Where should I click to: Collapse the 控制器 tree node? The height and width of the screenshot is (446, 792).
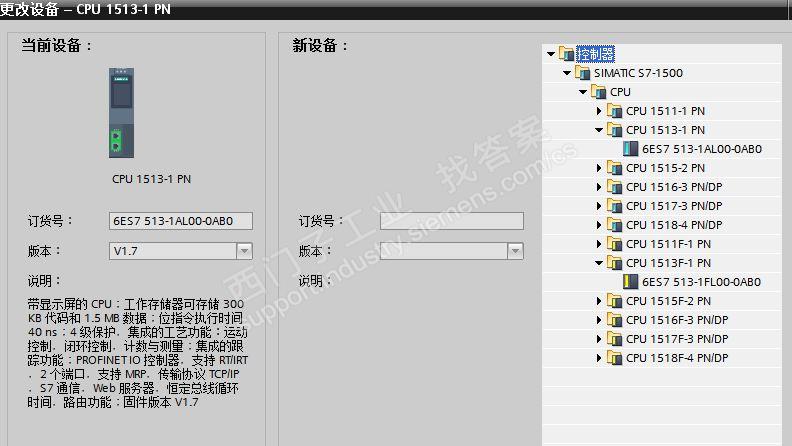551,54
